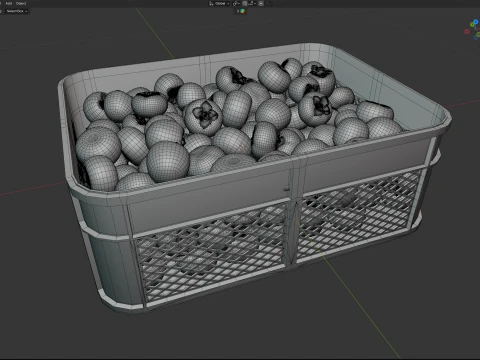
Task: Click the red negative X axis on gizmo
Action: tap(467, 31)
